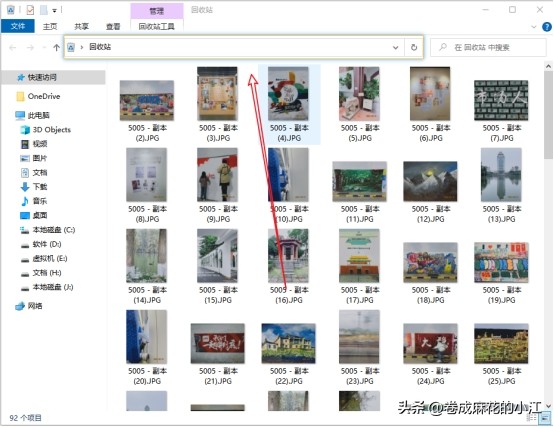This screenshot has width=554, height=427.
Task: Open the Help question mark icon
Action: pyautogui.click(x=547, y=27)
